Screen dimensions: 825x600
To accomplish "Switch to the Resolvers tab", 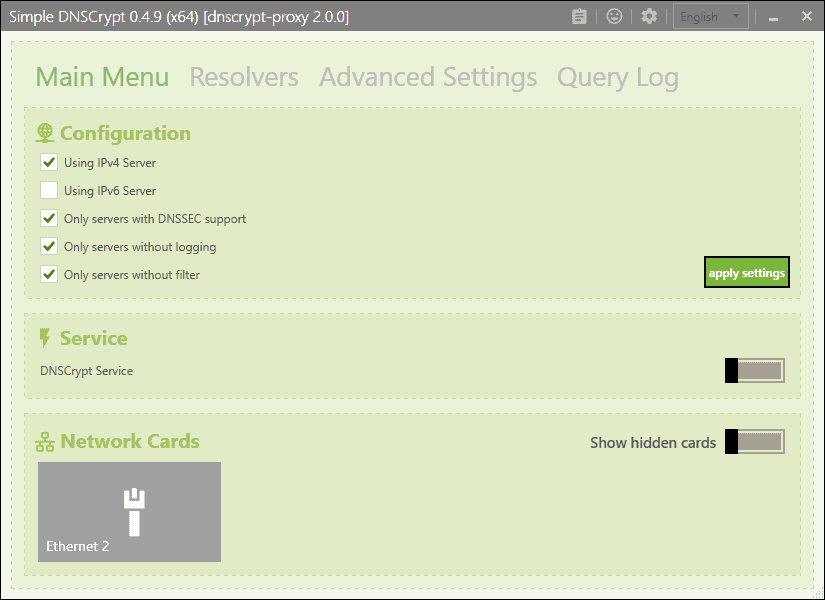I will click(x=243, y=76).
